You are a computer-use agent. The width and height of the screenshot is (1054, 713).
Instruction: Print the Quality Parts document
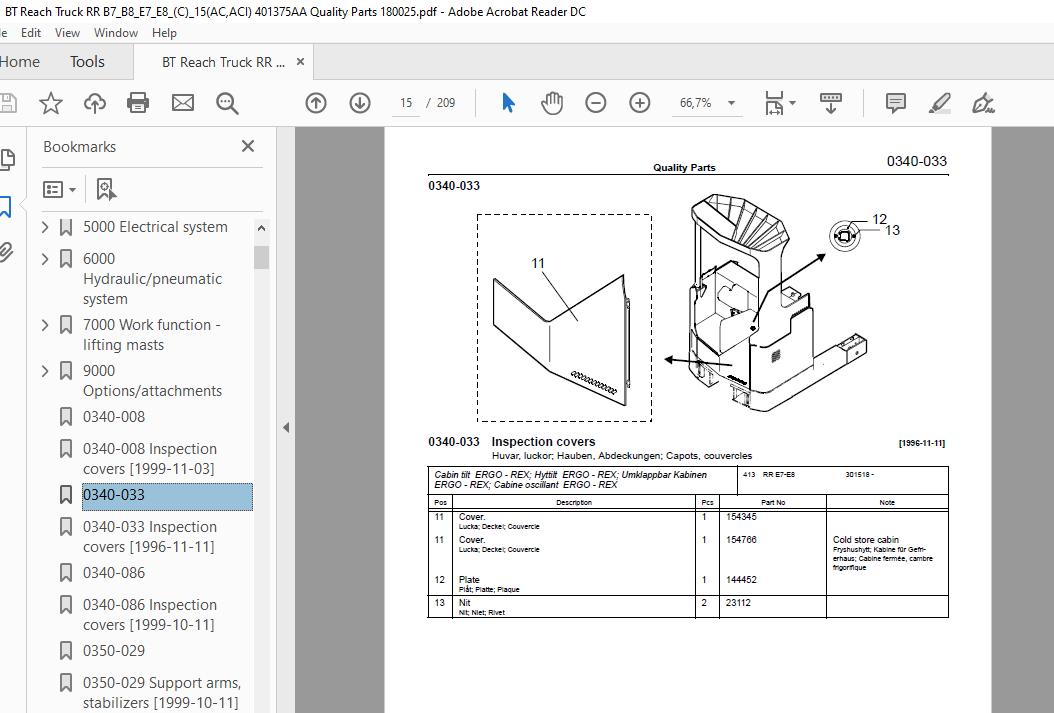click(138, 102)
